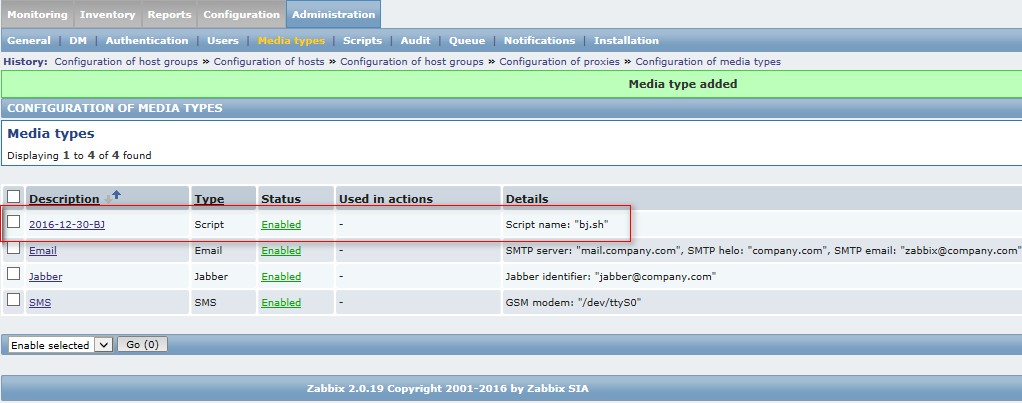This screenshot has height=403, width=1022.
Task: Open the Configuration main tab
Action: click(241, 14)
